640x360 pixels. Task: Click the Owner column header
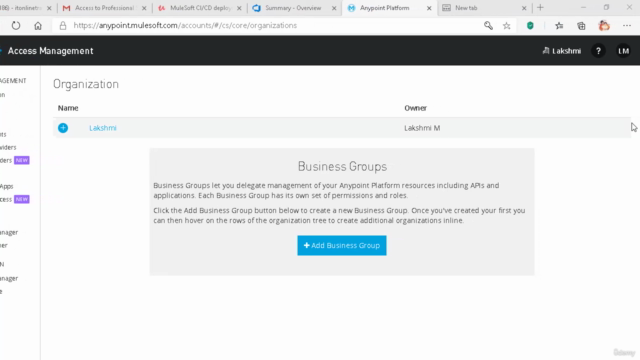pyautogui.click(x=416, y=108)
